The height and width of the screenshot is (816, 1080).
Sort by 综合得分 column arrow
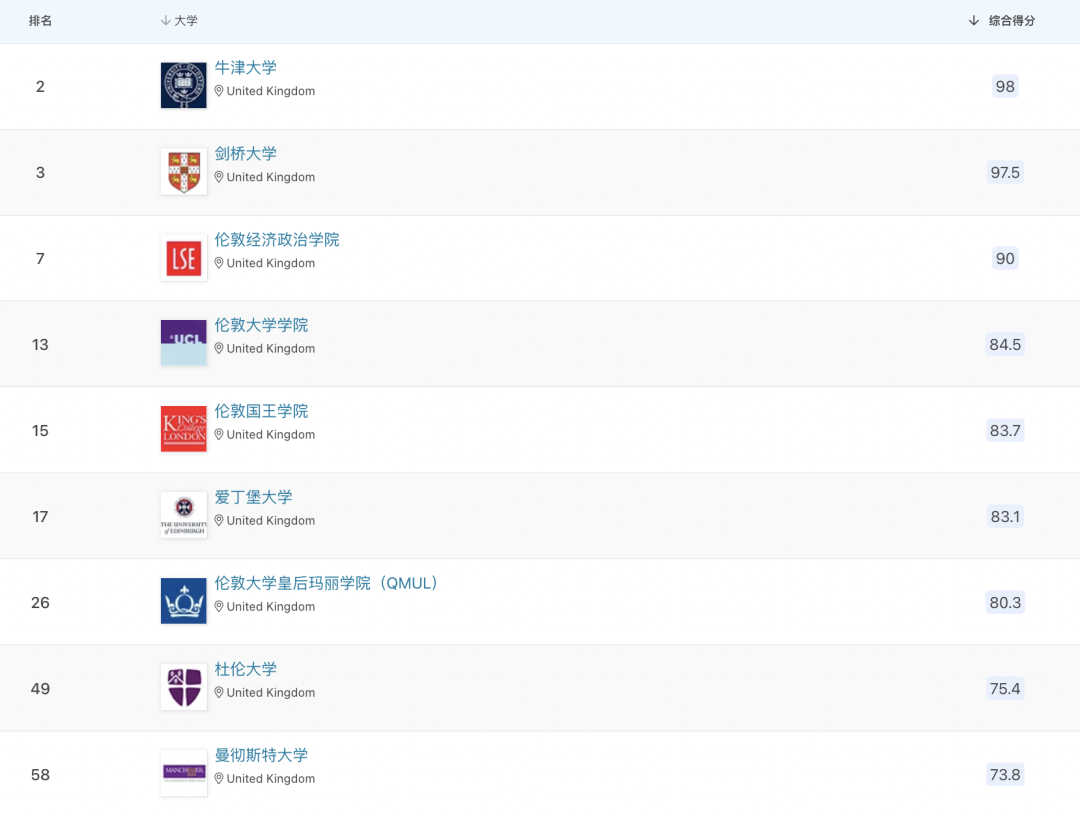[x=973, y=21]
